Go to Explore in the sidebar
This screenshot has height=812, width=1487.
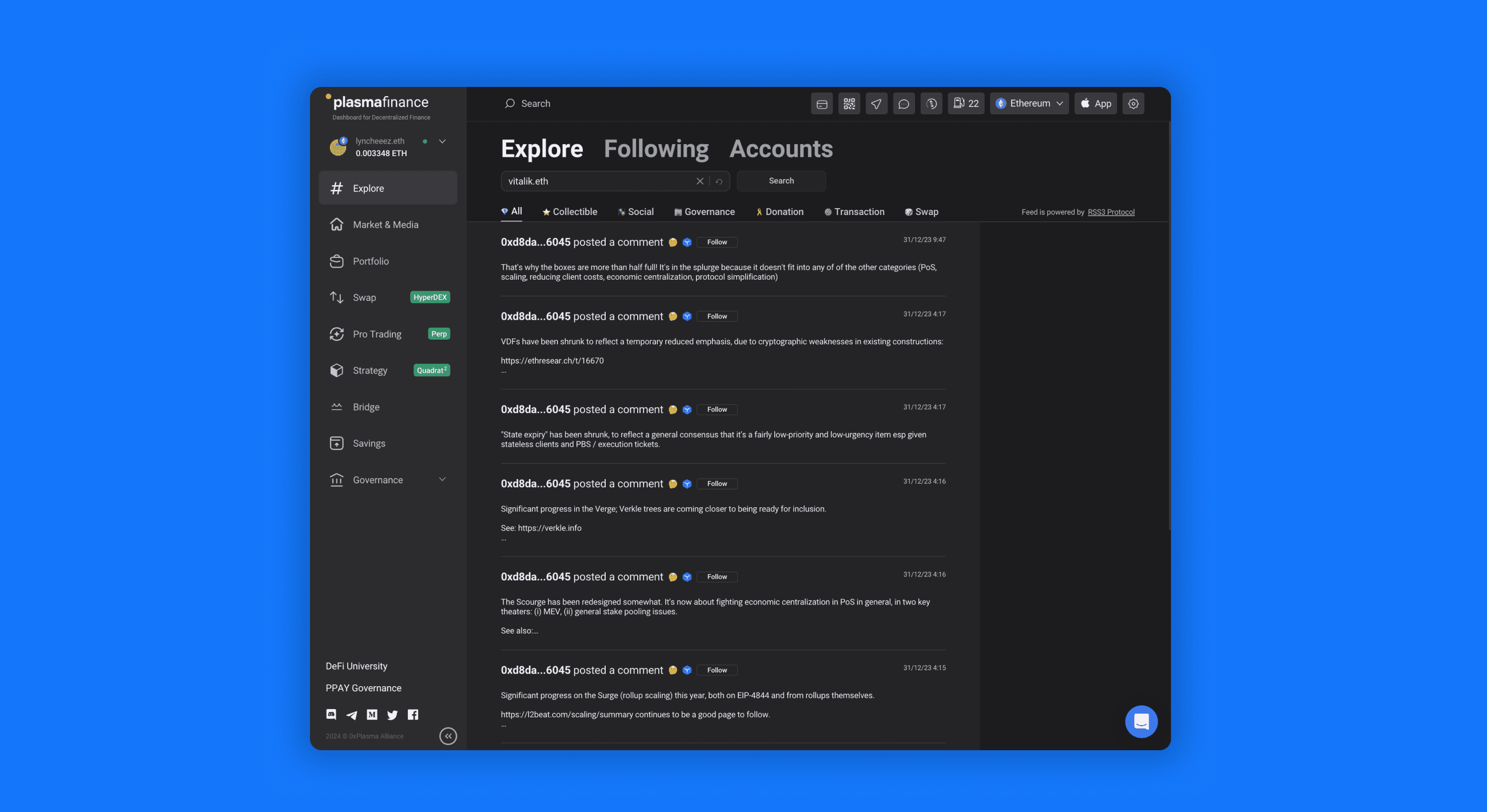pyautogui.click(x=388, y=188)
